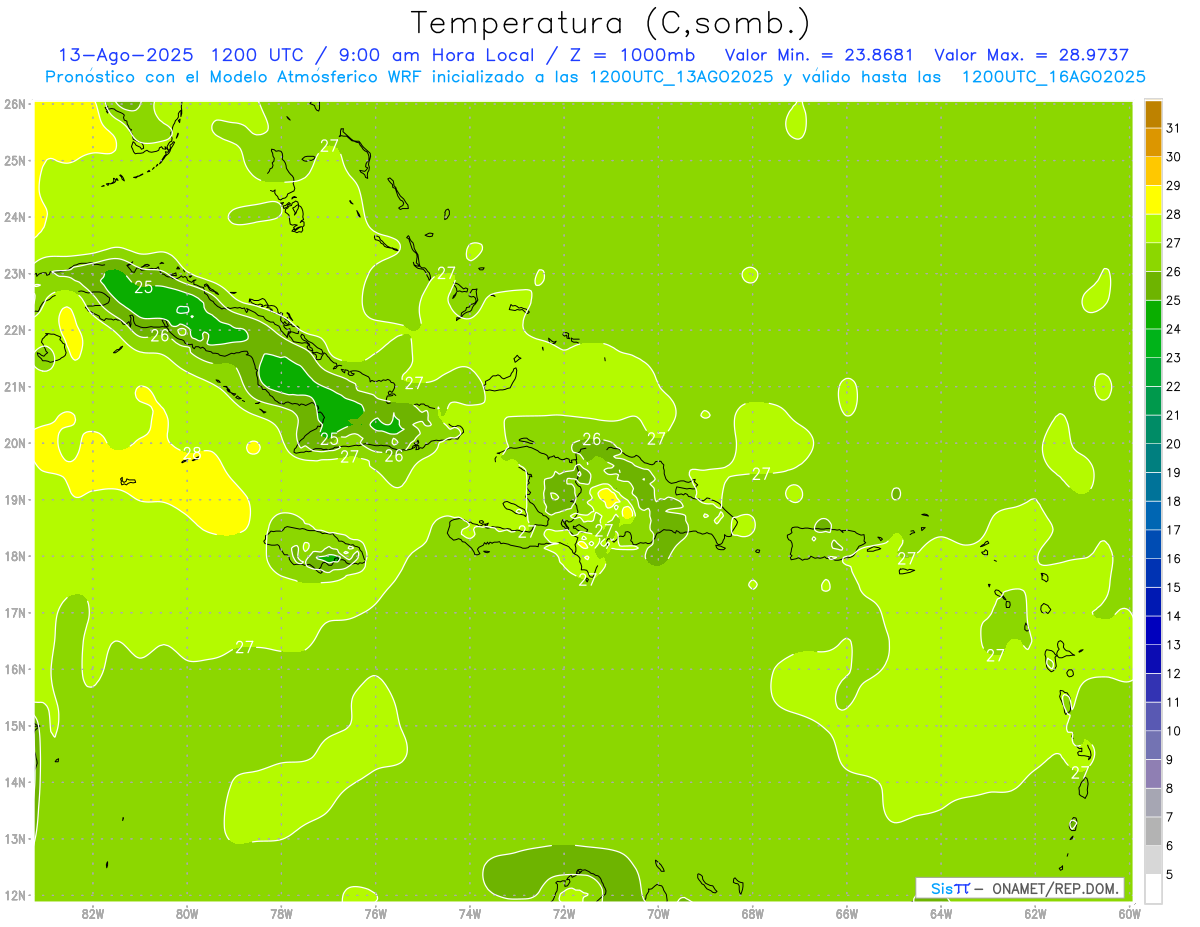Click 'Valor Min. = 23.8681' text
This screenshot has height=927, width=1200.
819,55
